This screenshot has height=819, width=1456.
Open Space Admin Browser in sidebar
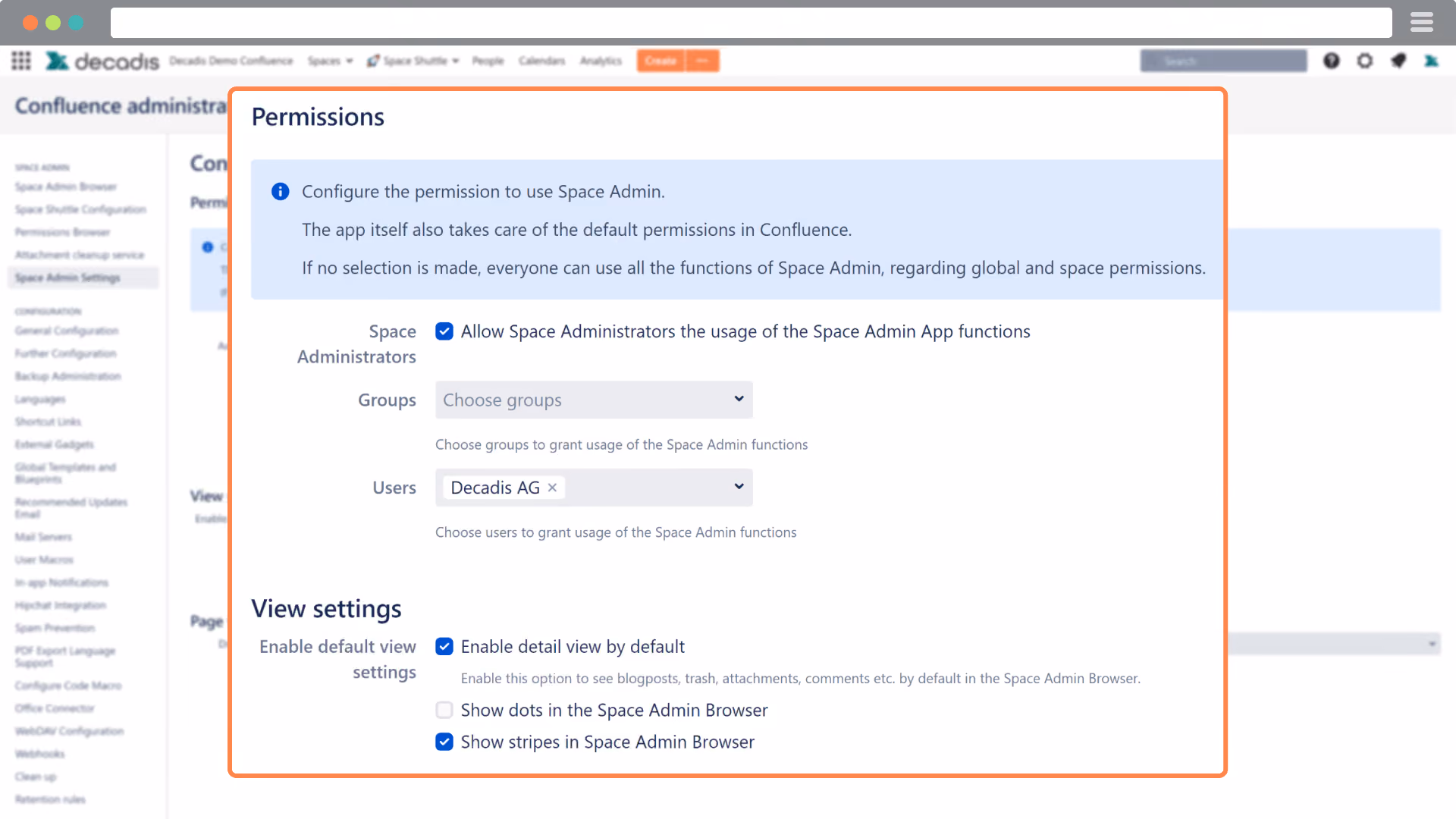tap(66, 187)
